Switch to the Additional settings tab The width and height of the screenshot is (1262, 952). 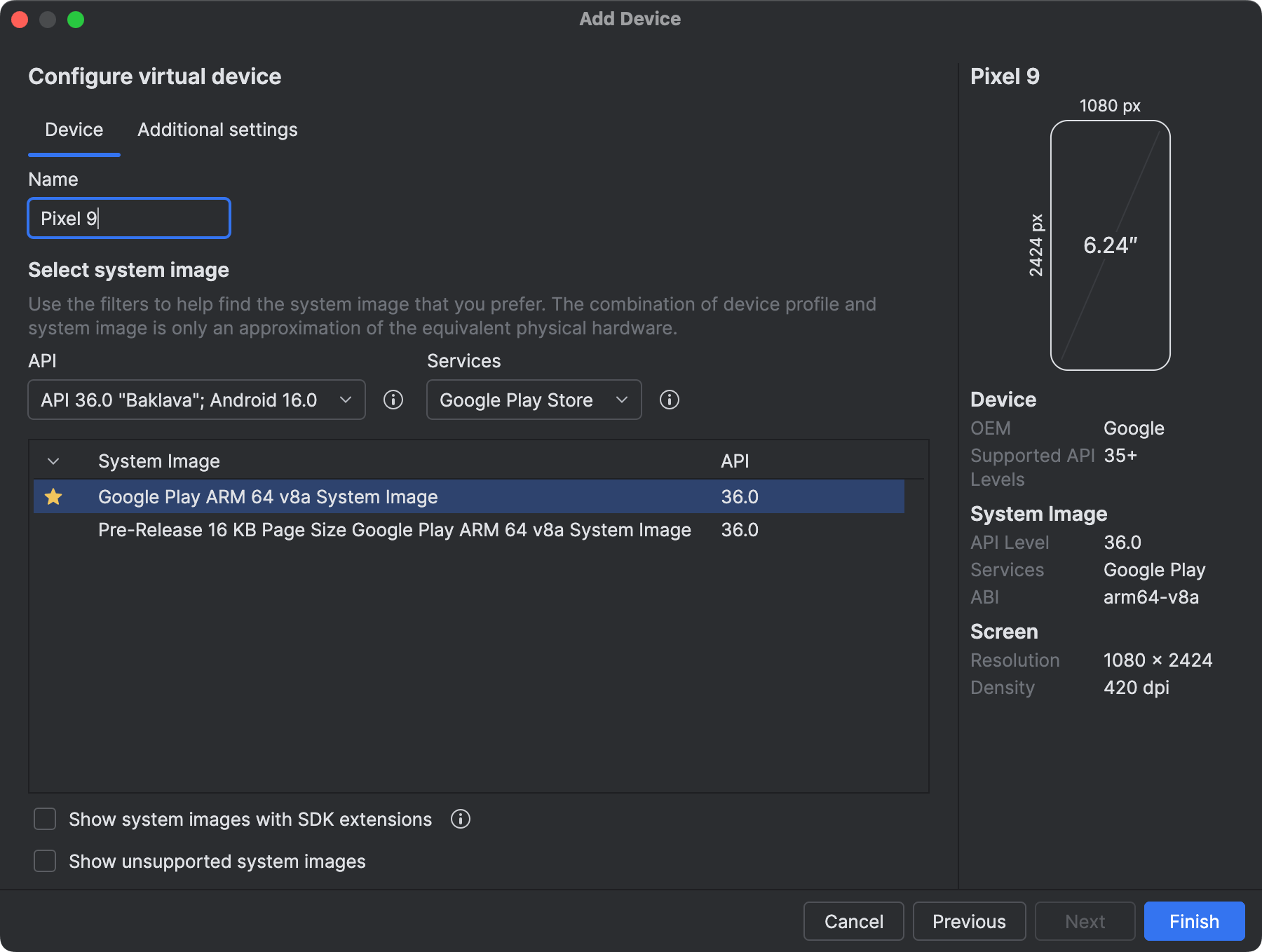217,129
